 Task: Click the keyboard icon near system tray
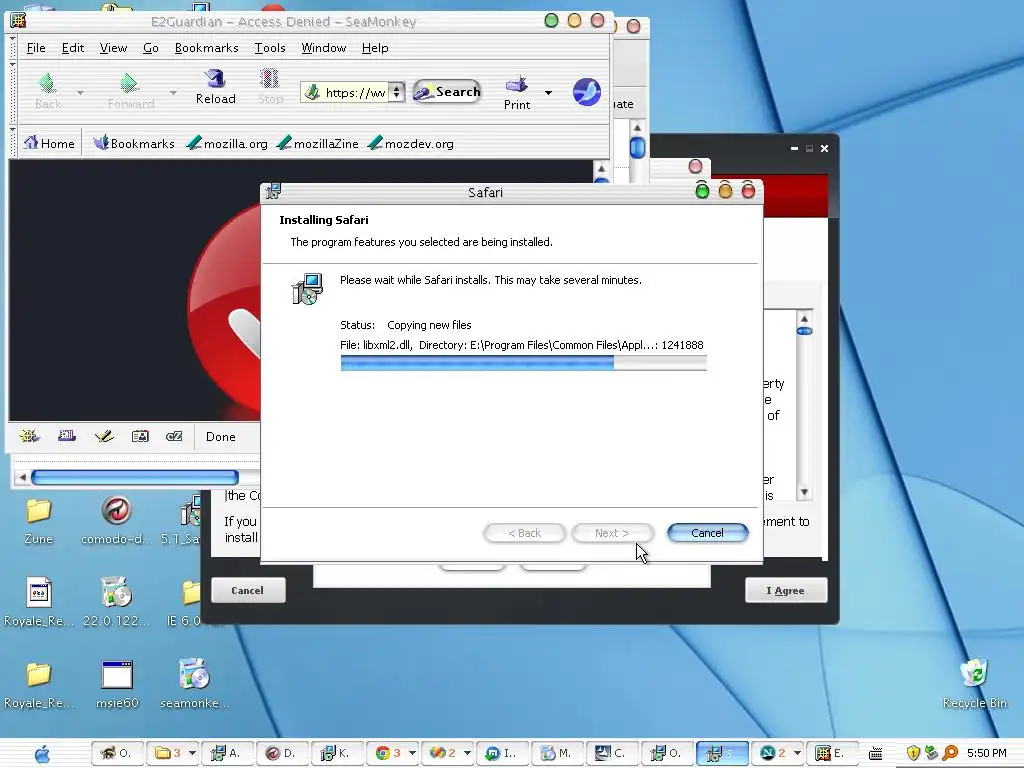(x=875, y=754)
